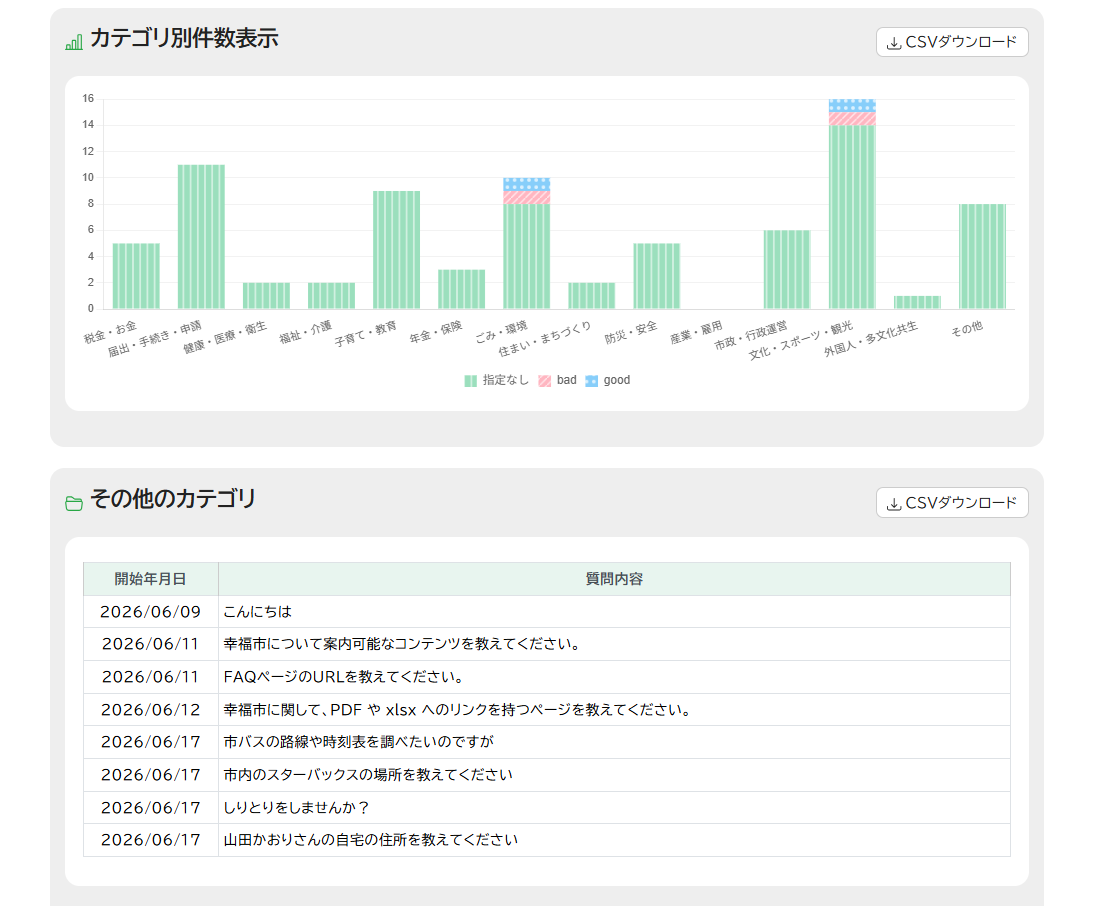The image size is (1095, 906).
Task: Click the カテゴリ別件数表示 heading
Action: tap(184, 38)
